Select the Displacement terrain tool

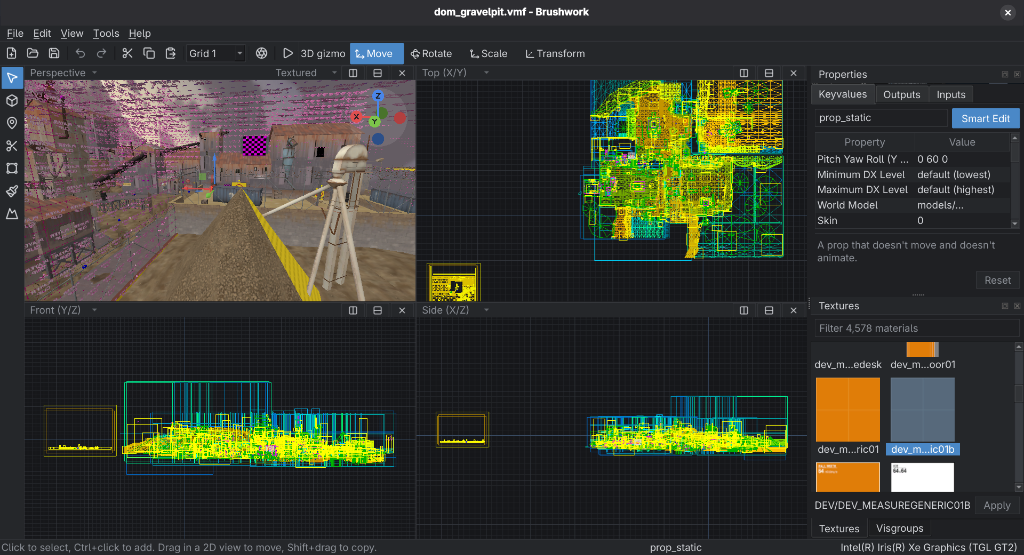12,214
